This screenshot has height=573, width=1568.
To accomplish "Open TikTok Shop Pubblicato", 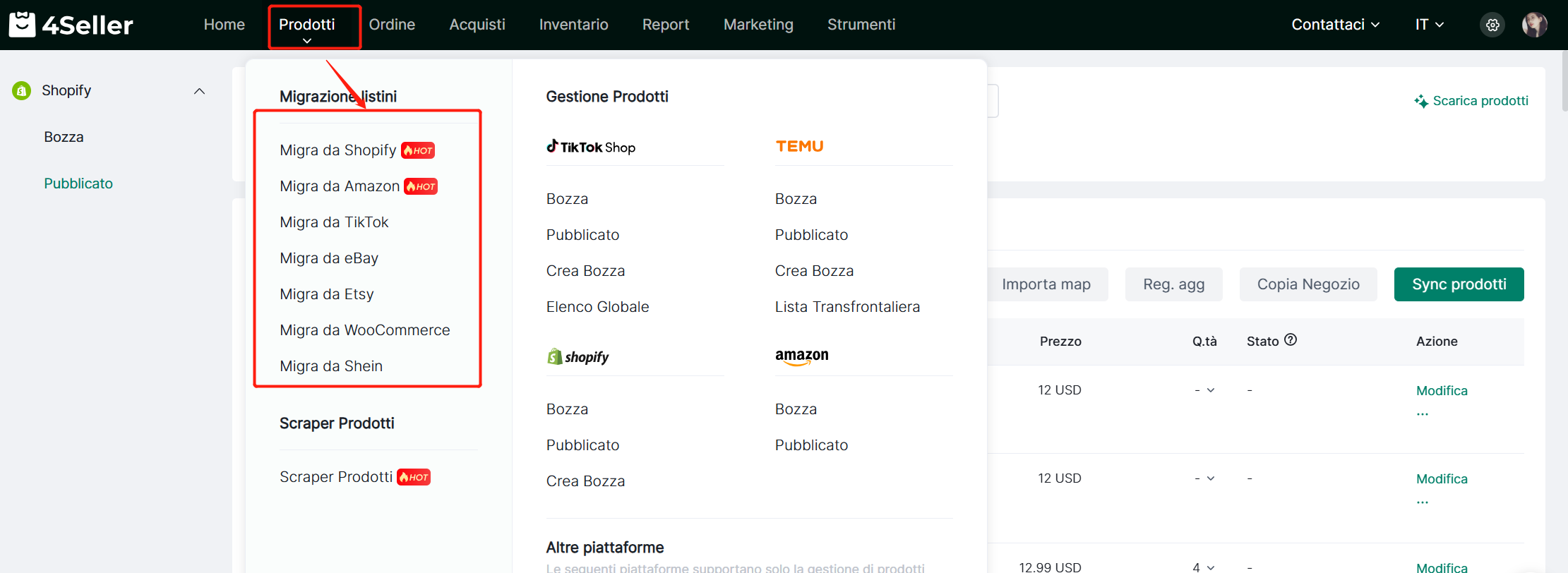I will pos(582,235).
